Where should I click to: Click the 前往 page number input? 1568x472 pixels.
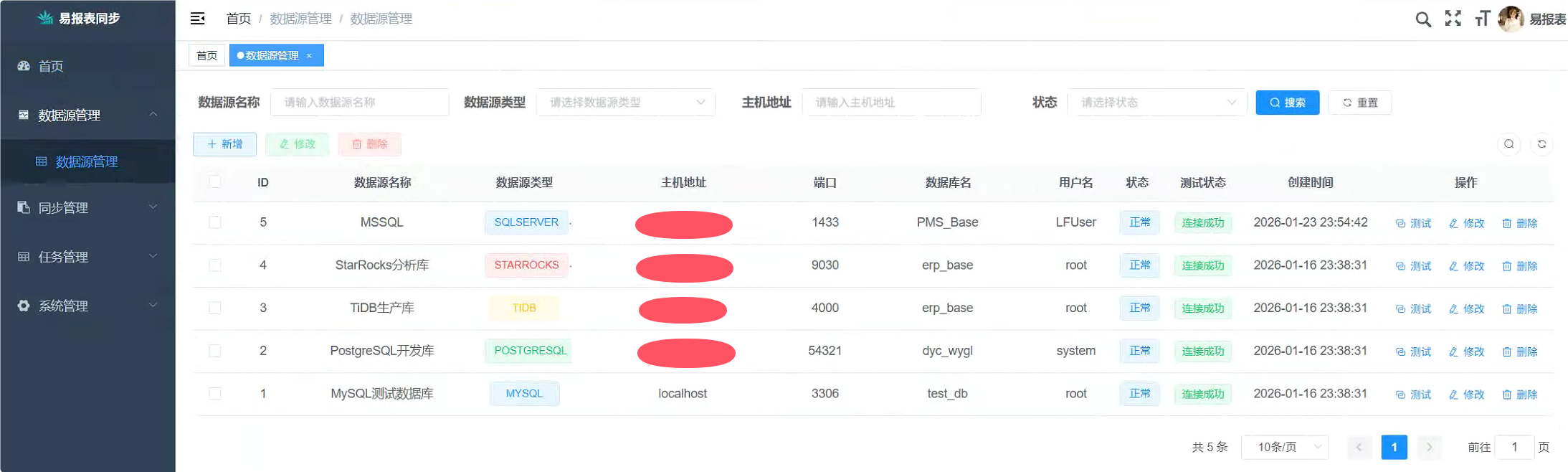tap(1514, 447)
